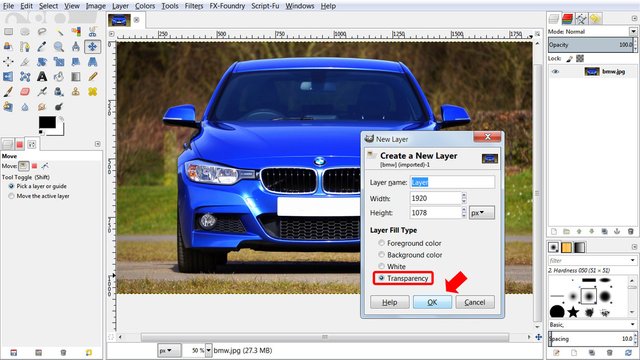Screen dimensions: 640x360
Task: Toggle lock pixels brush icon
Action: pyautogui.click(x=570, y=59)
